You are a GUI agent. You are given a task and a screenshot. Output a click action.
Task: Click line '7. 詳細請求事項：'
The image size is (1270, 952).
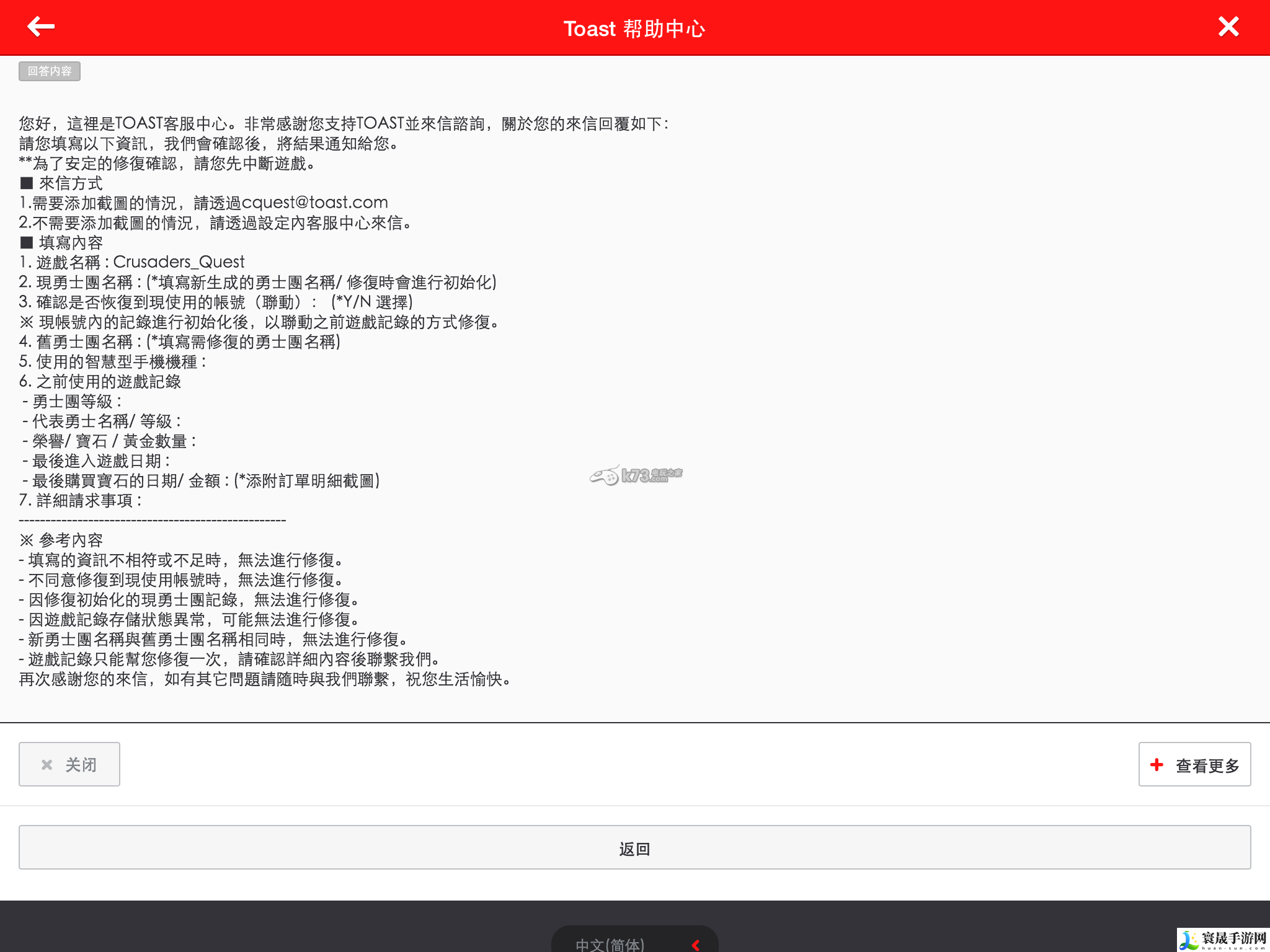(x=82, y=501)
